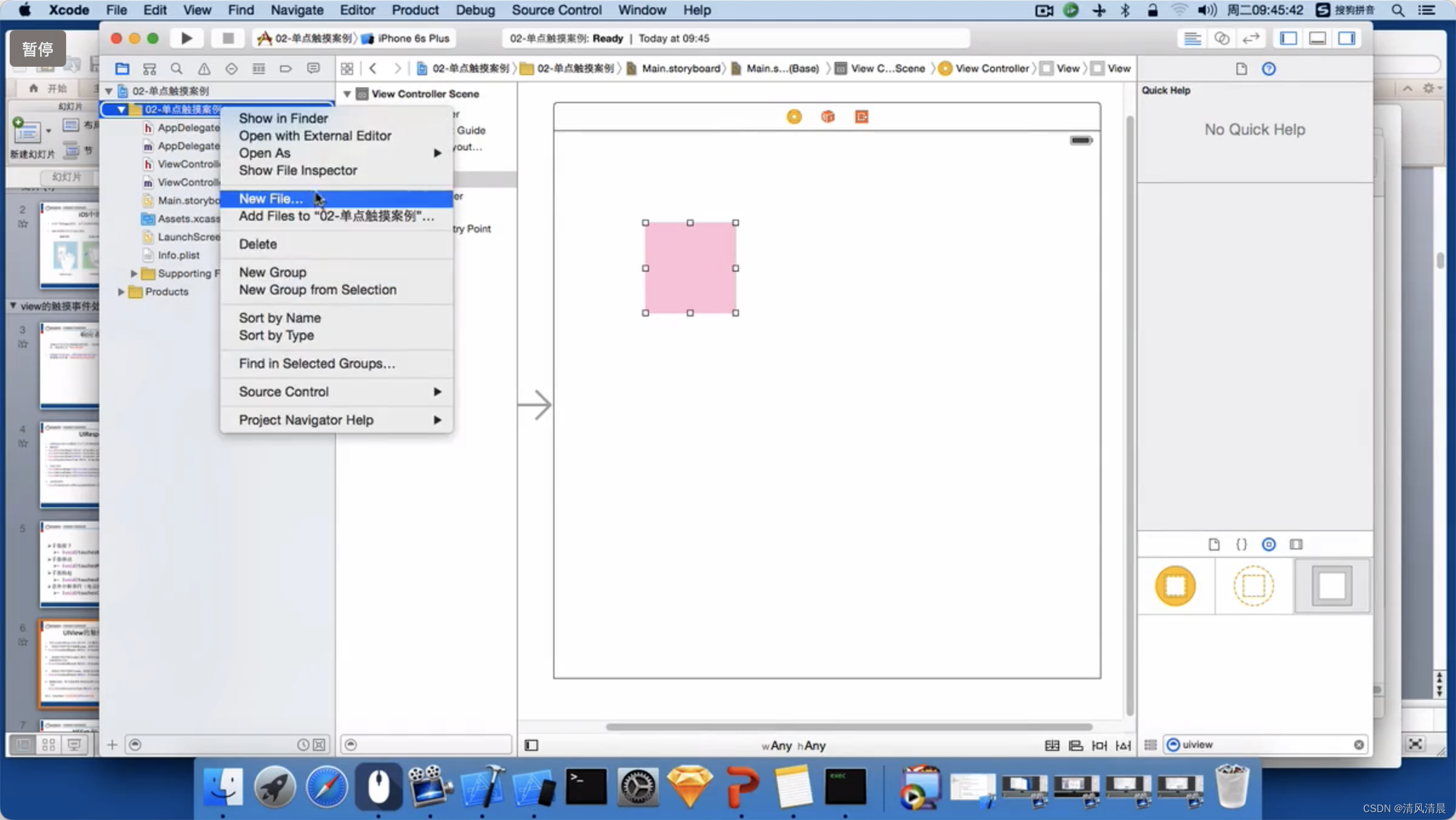Toggle the Utilities panel visibility

point(1347,38)
